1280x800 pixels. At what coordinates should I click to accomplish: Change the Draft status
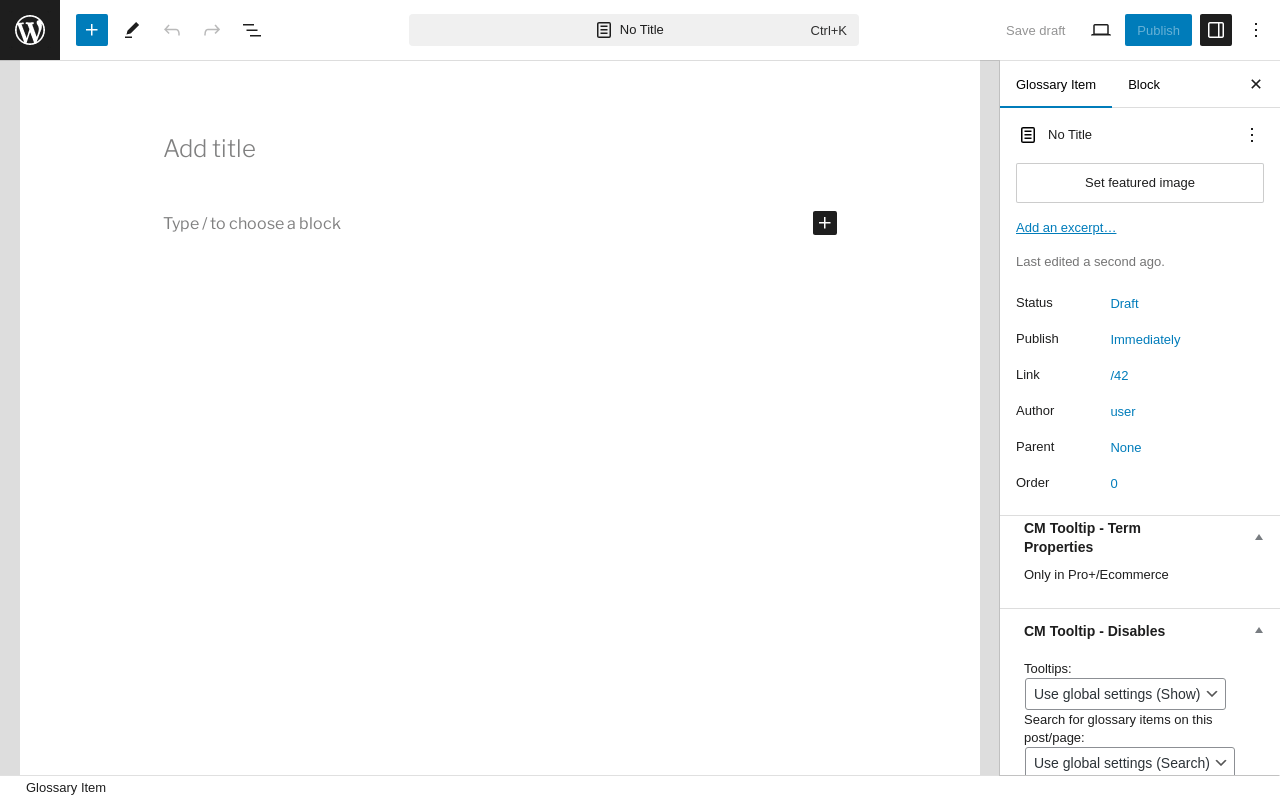[x=1124, y=304]
